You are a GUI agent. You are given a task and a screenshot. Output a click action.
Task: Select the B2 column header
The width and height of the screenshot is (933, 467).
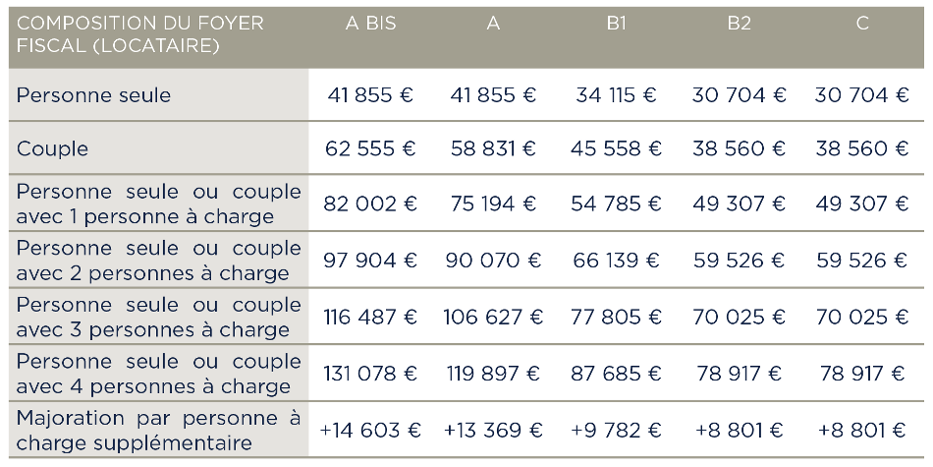tap(739, 23)
